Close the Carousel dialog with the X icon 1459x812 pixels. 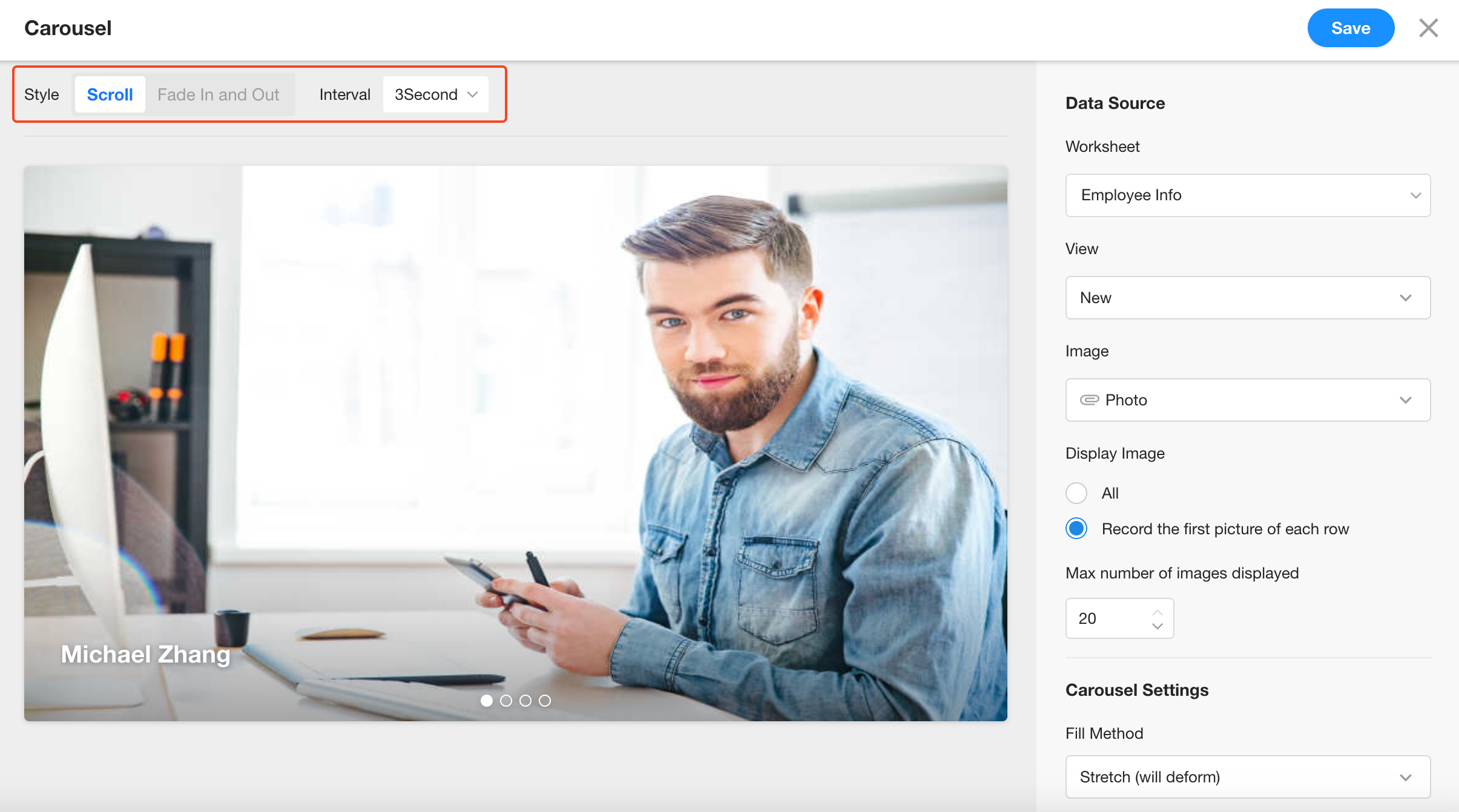[1428, 28]
